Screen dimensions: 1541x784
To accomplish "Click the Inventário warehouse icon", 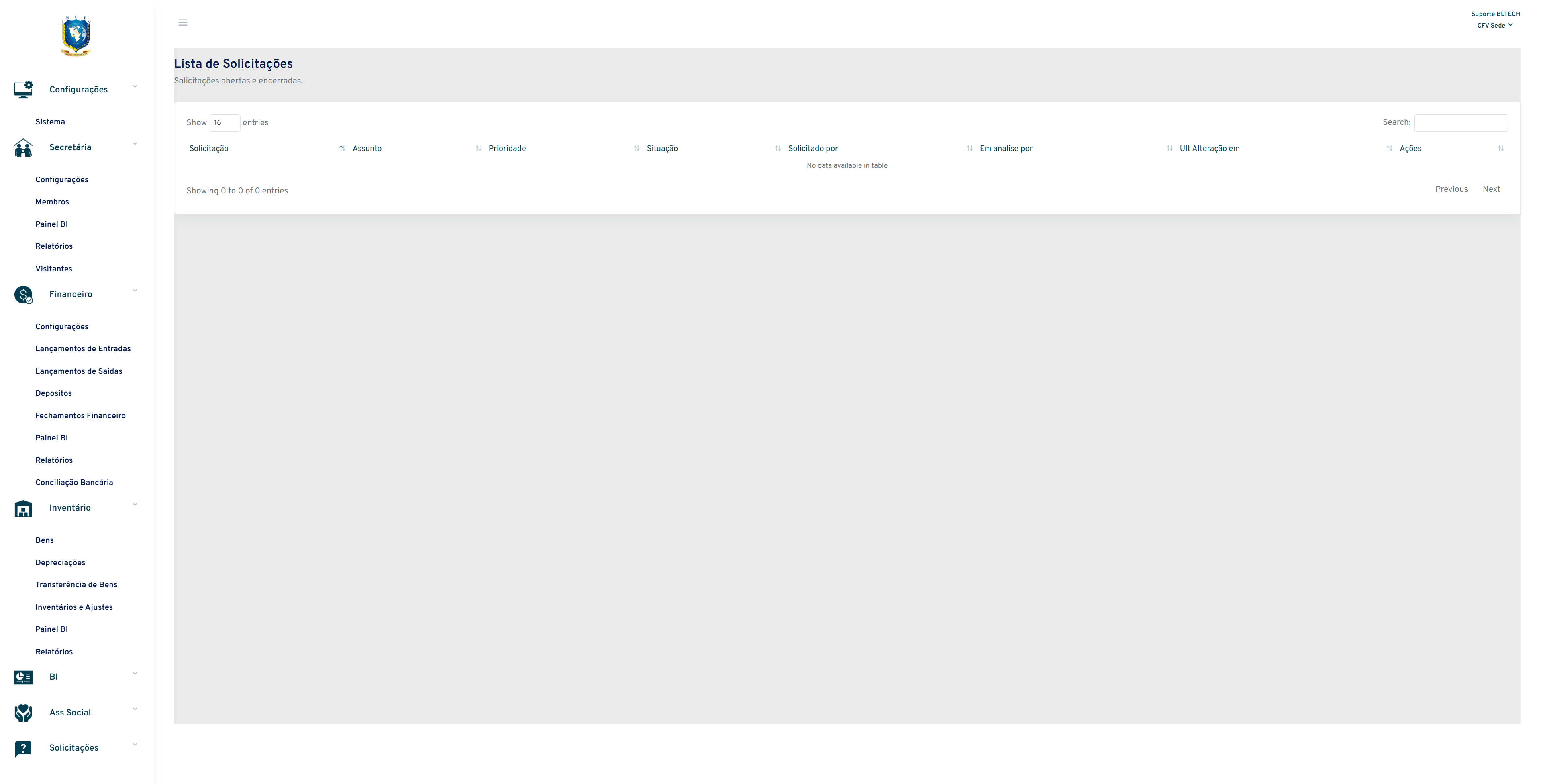I will pyautogui.click(x=23, y=509).
